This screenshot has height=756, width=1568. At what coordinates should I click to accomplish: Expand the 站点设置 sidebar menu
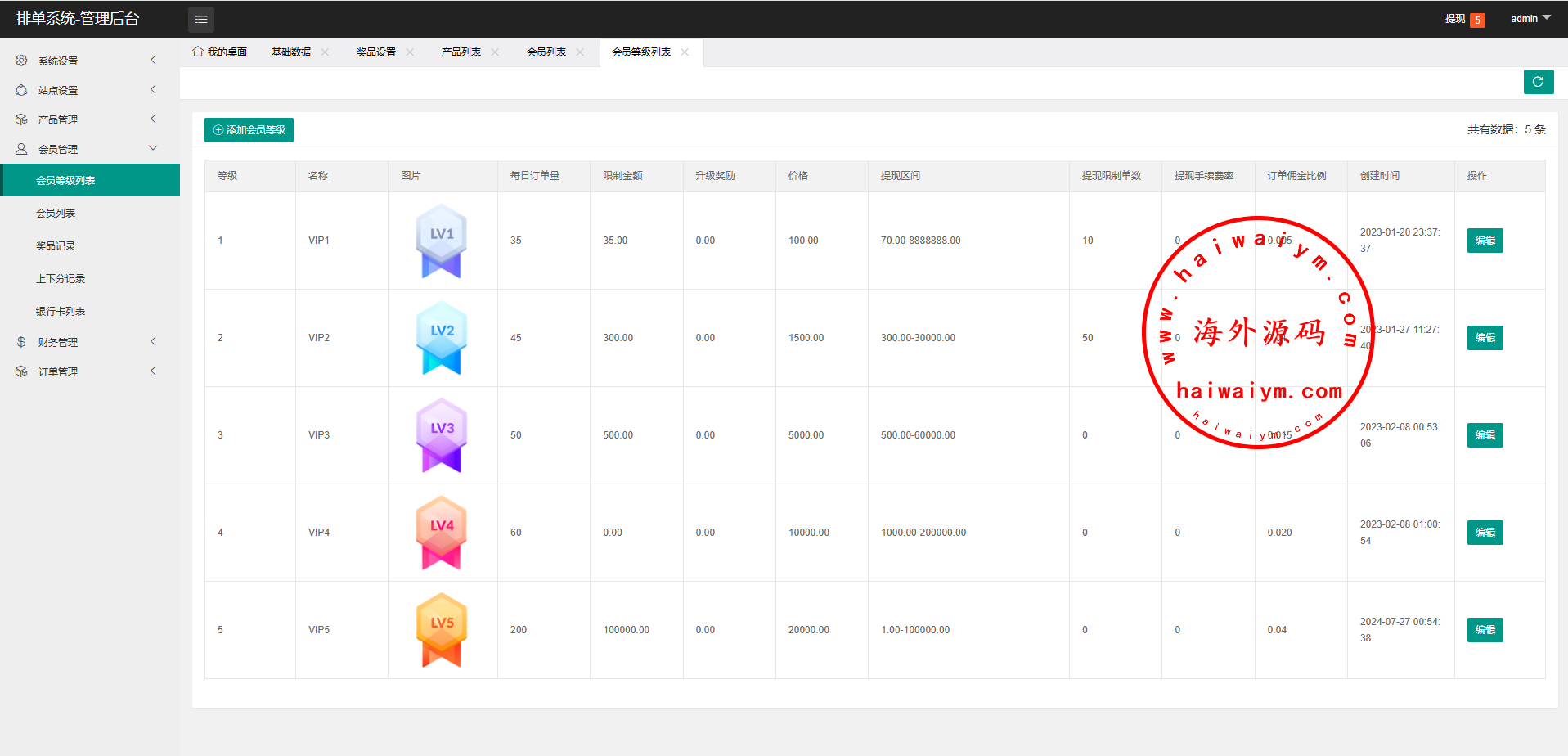coord(90,90)
